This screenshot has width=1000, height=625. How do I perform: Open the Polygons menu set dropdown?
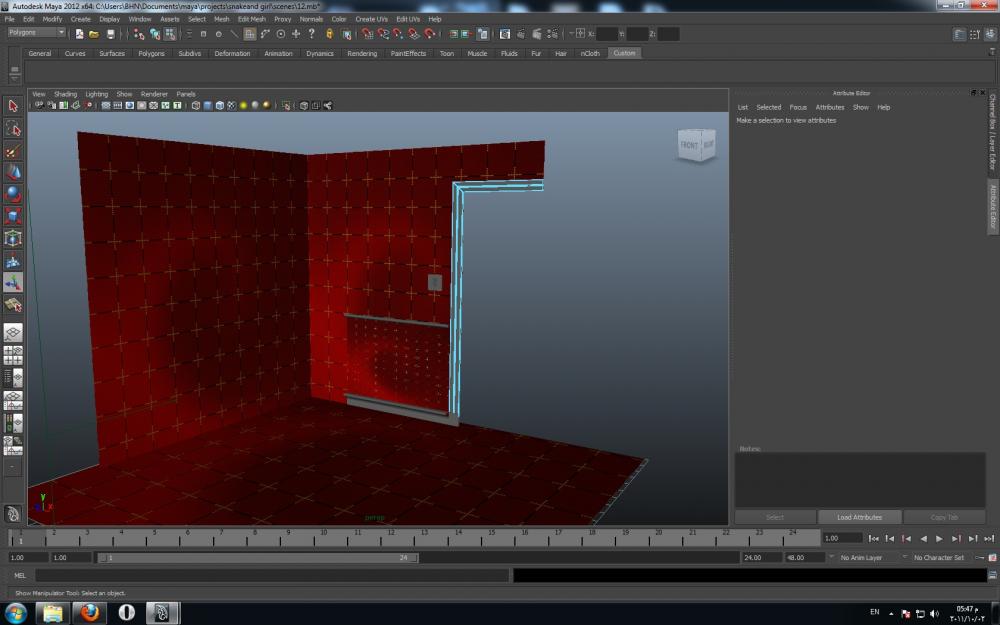[36, 32]
